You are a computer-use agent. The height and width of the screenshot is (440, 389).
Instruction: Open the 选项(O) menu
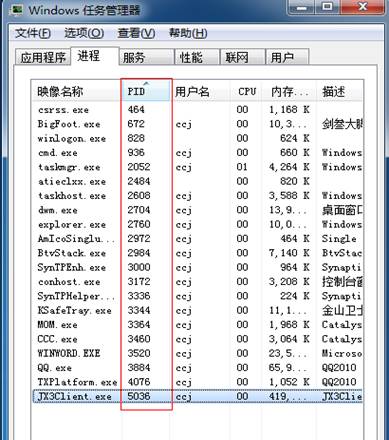(84, 33)
